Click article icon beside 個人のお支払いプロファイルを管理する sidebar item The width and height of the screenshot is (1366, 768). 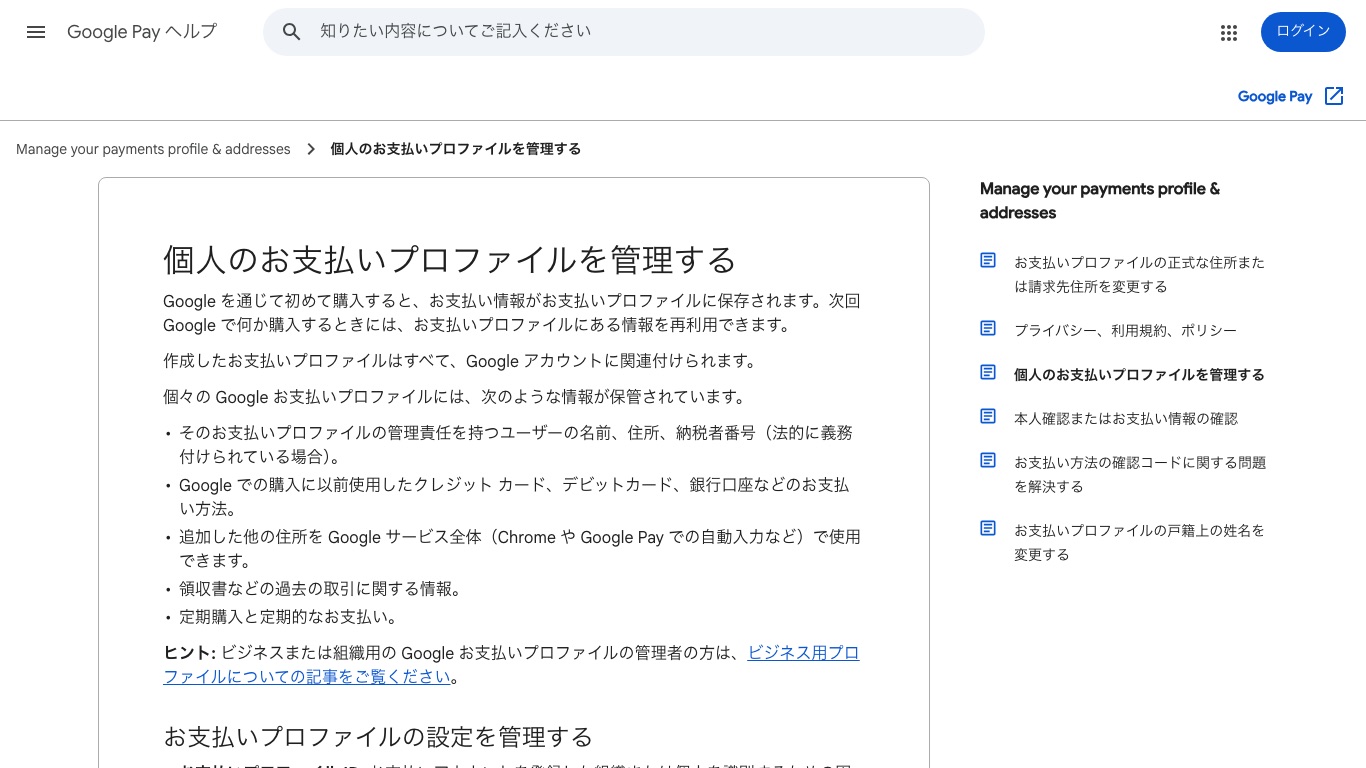(x=988, y=372)
